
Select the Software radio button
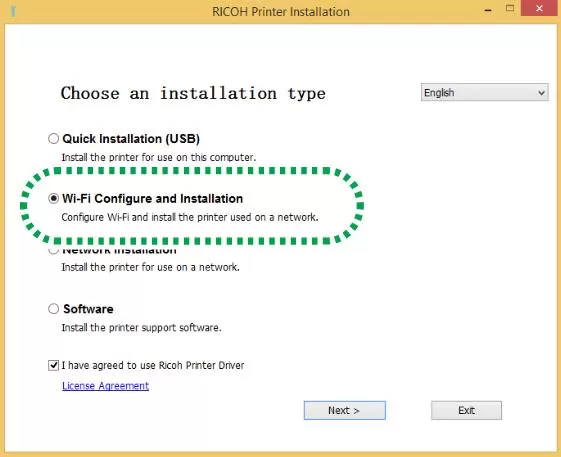tap(53, 308)
